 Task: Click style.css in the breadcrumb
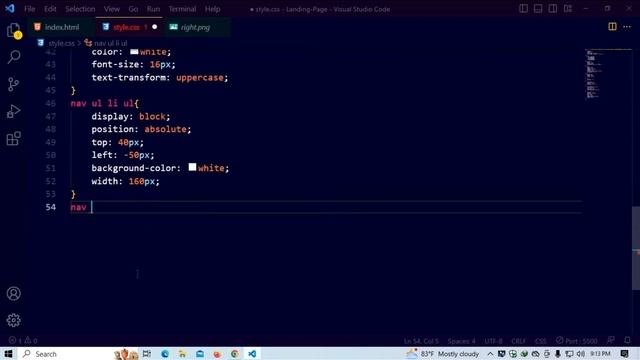[x=61, y=43]
